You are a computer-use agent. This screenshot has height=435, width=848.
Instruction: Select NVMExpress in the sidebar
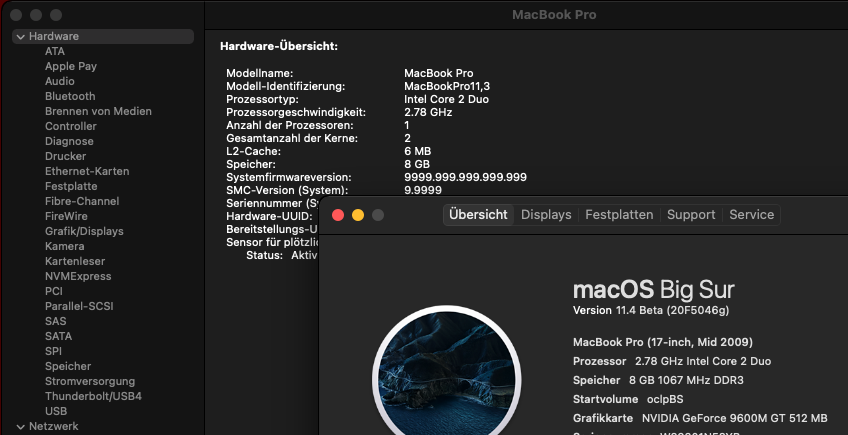click(78, 276)
